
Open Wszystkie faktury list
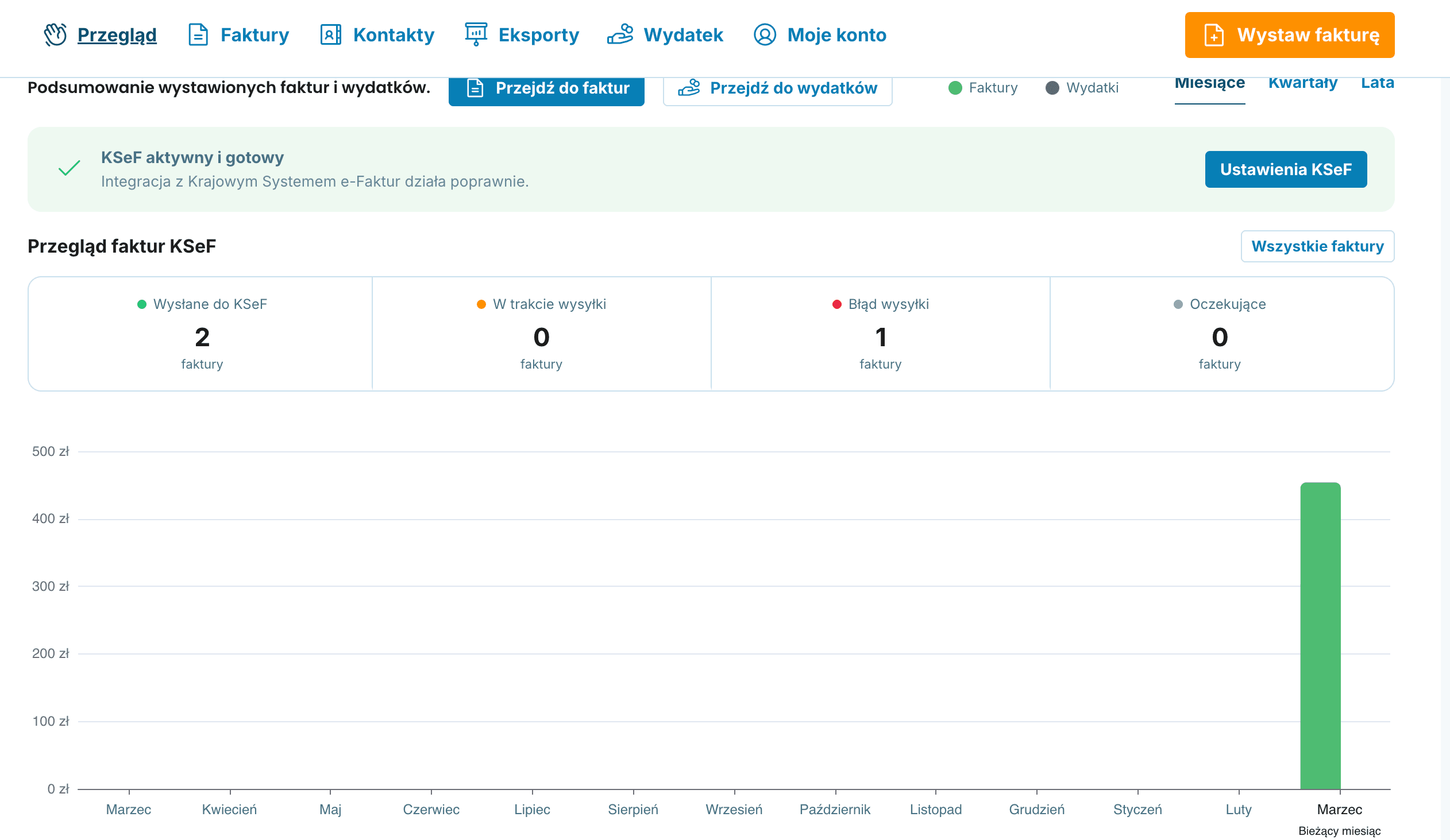click(1317, 246)
